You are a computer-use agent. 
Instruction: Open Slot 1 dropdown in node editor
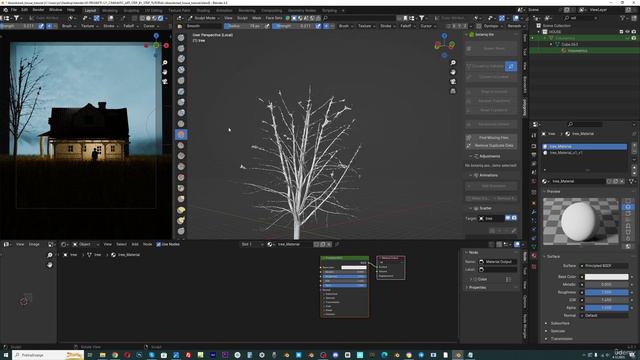(251, 244)
